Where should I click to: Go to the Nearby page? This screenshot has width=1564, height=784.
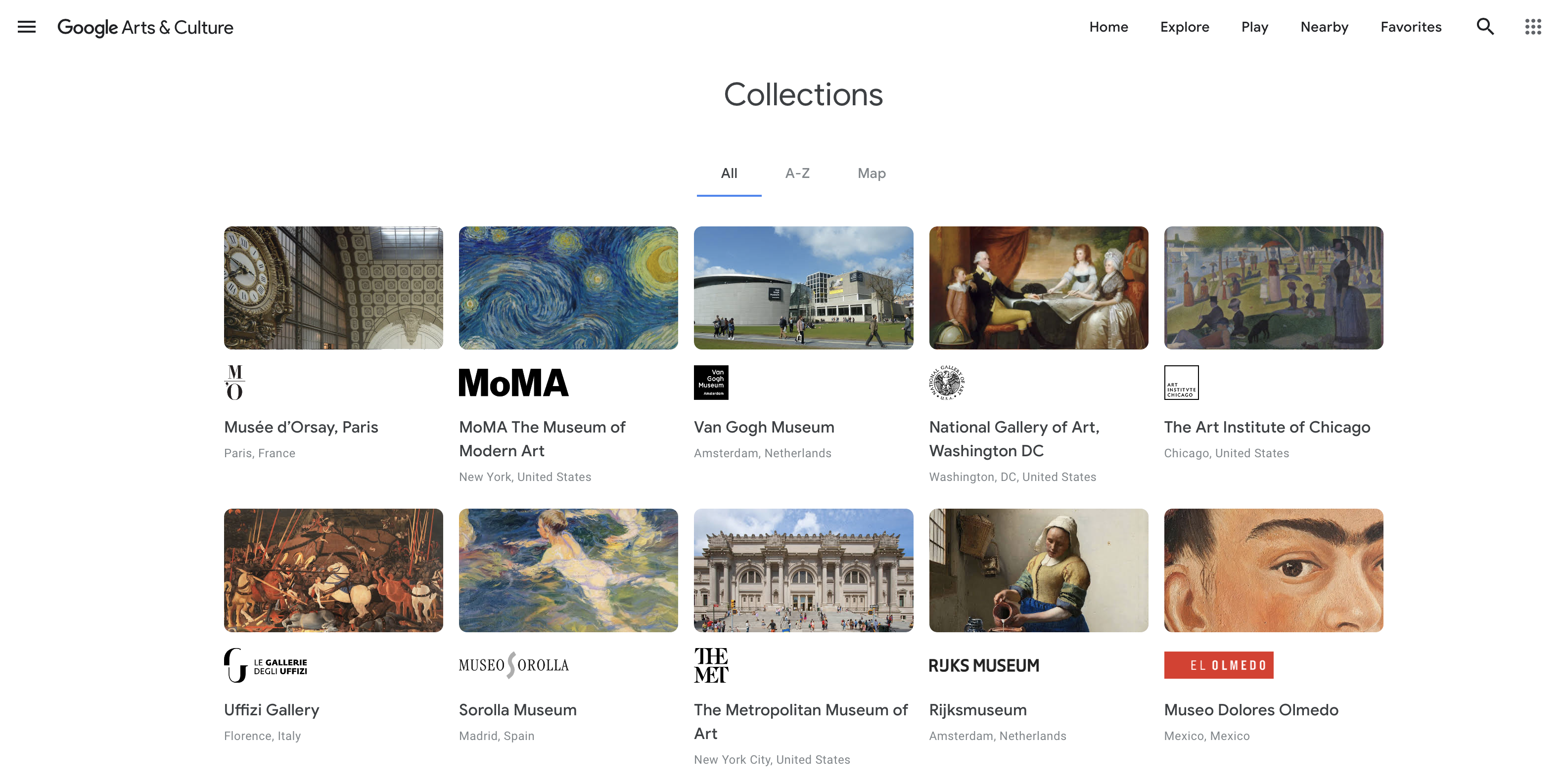click(1324, 27)
